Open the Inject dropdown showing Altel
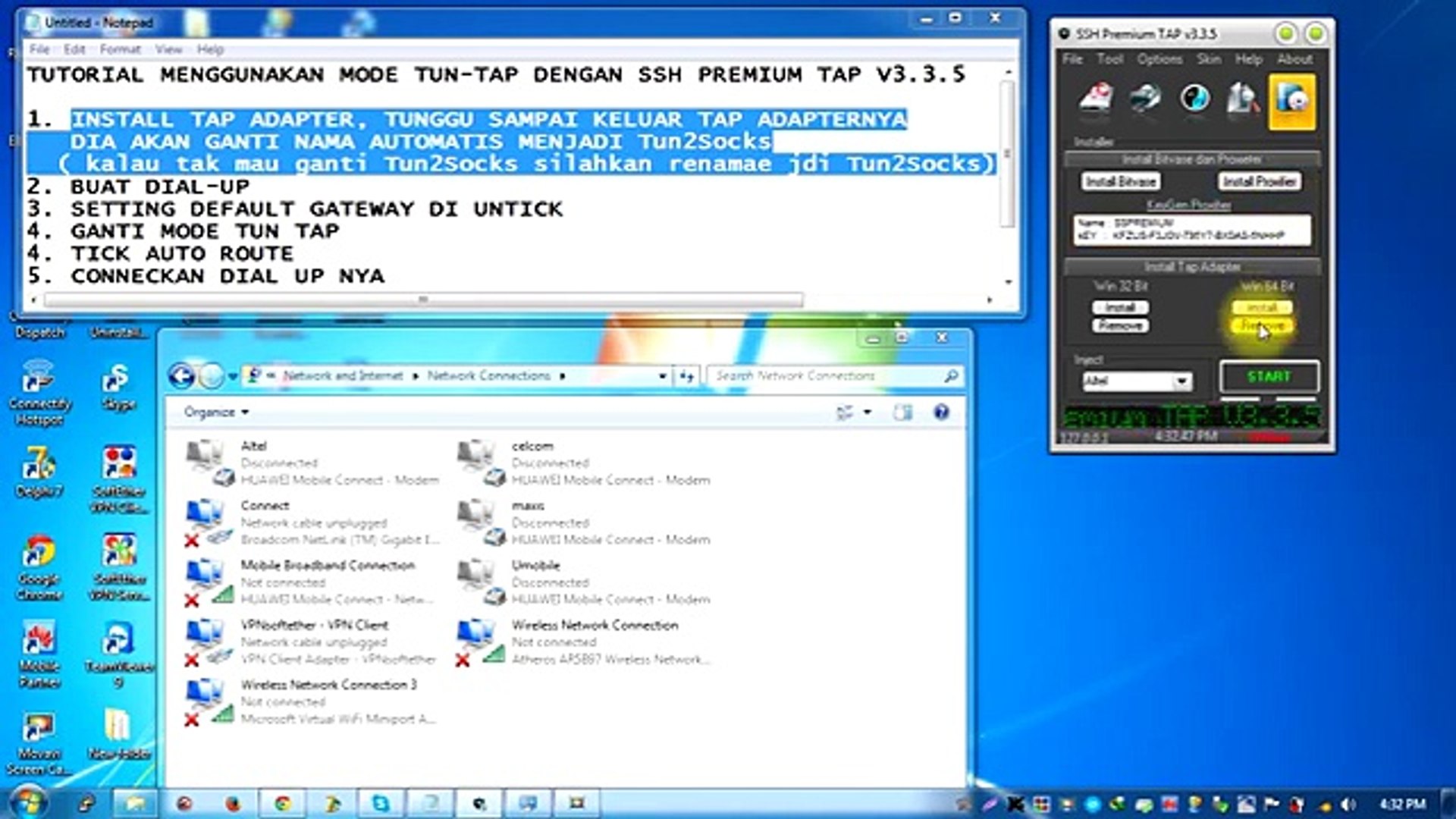 click(x=1181, y=381)
